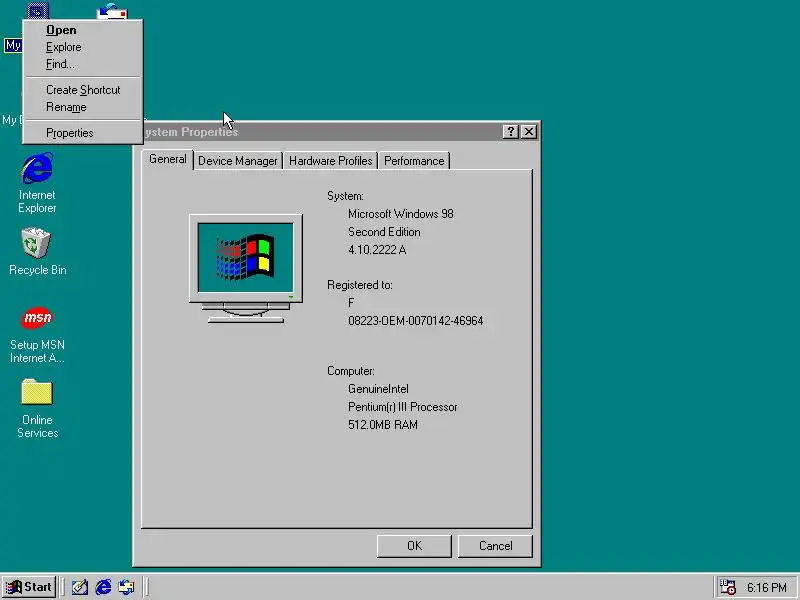800x600 pixels.
Task: Click Pentium(r) III Processor text
Action: (x=403, y=407)
